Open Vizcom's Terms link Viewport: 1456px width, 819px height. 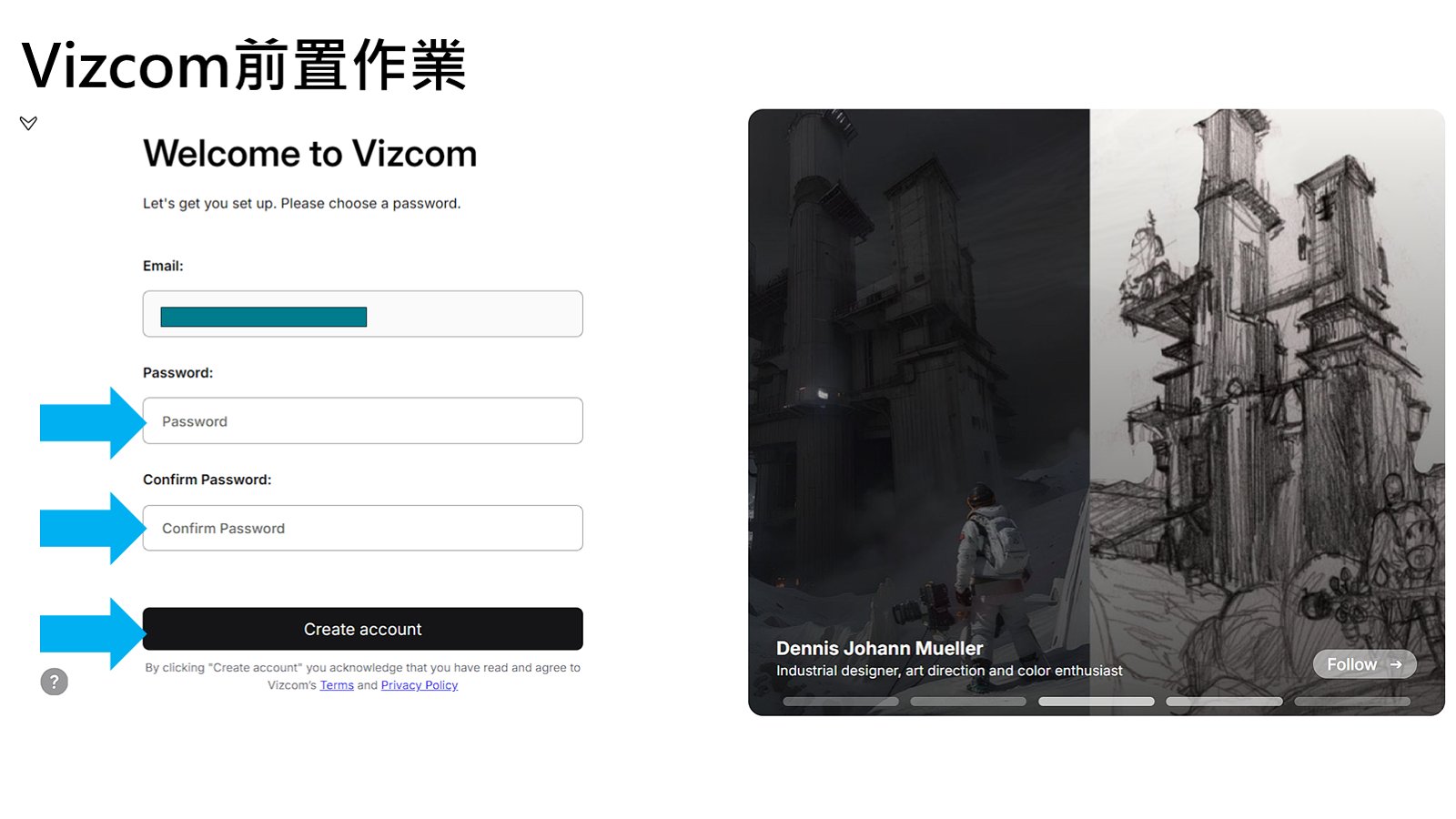(x=337, y=685)
